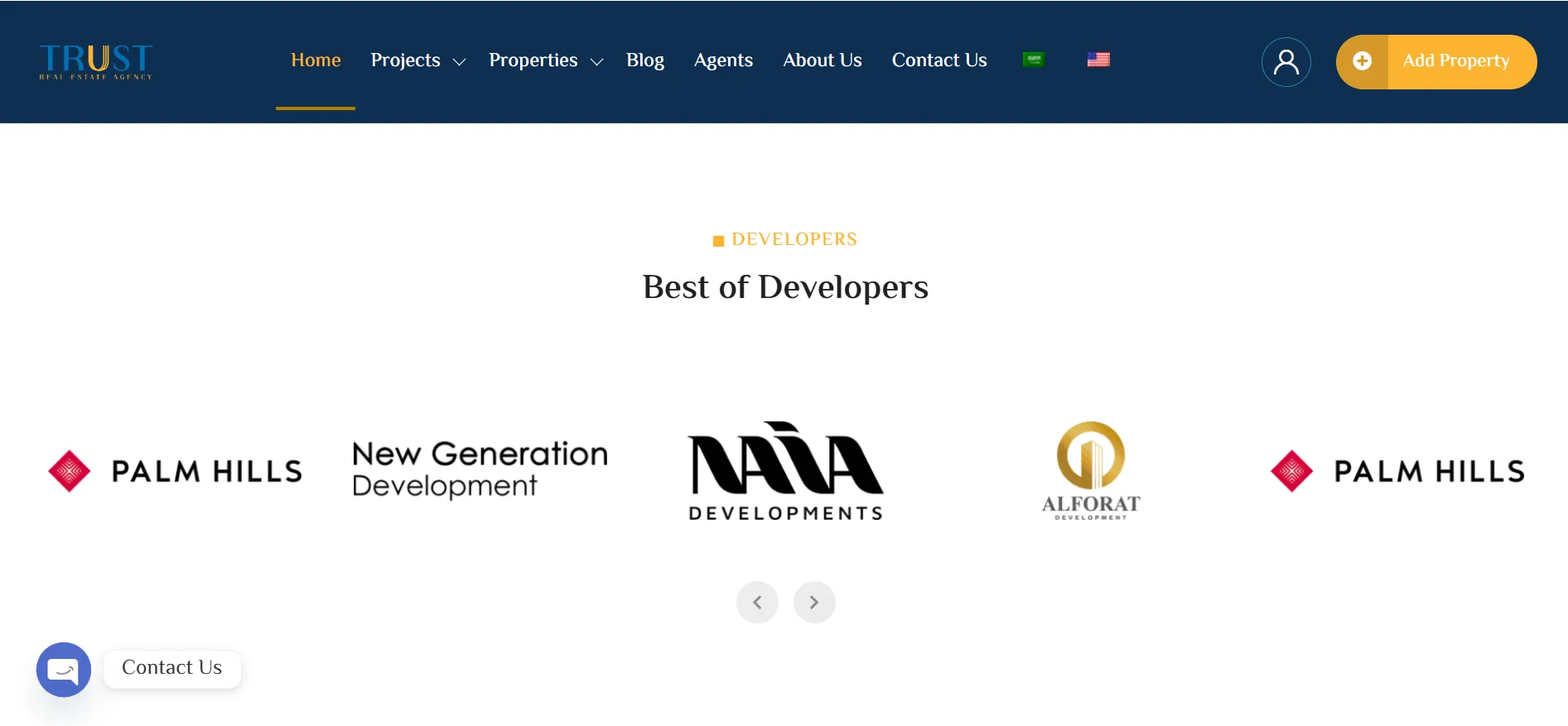Open the Properties menu

533,60
